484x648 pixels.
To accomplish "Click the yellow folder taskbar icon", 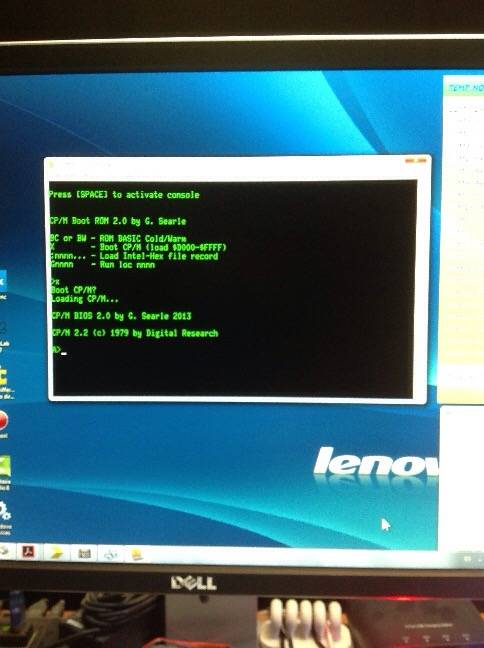I will coord(137,554).
